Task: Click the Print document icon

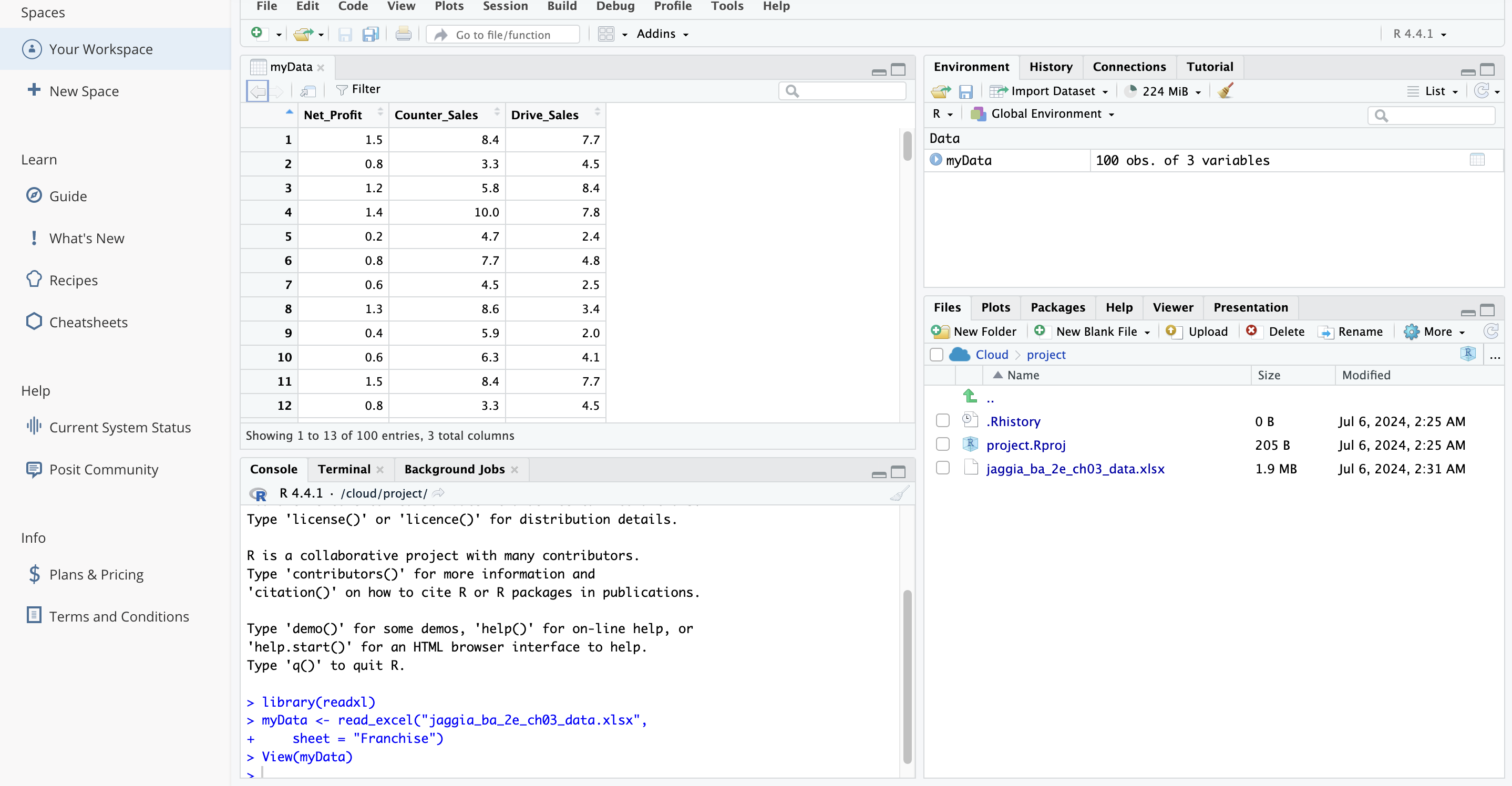Action: coord(403,34)
